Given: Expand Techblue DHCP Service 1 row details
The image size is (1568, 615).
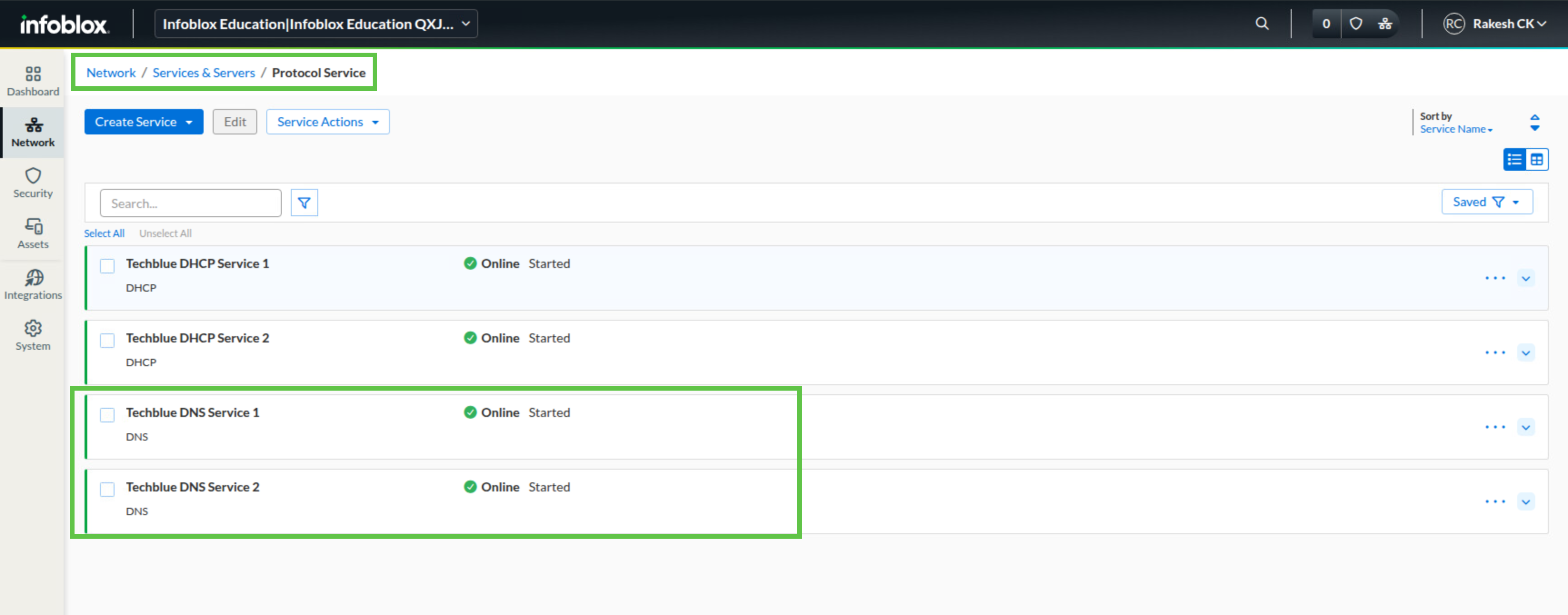Looking at the screenshot, I should pyautogui.click(x=1525, y=278).
